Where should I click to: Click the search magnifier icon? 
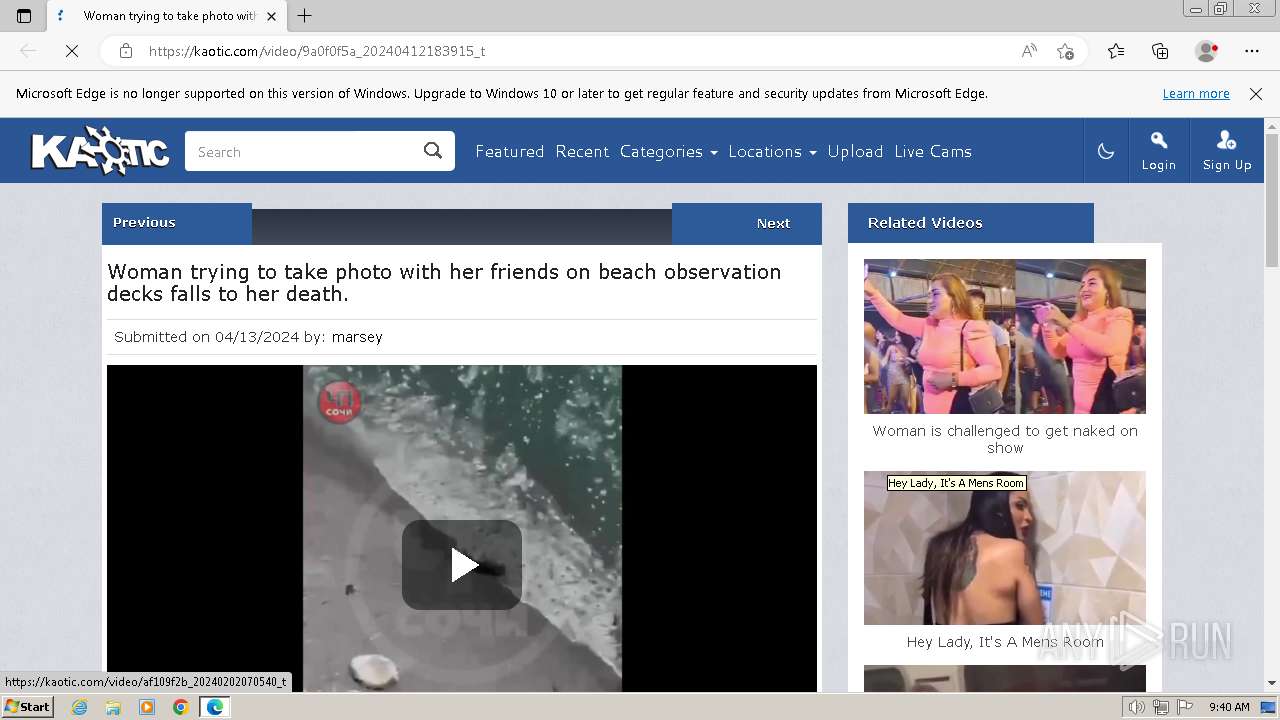[x=433, y=151]
